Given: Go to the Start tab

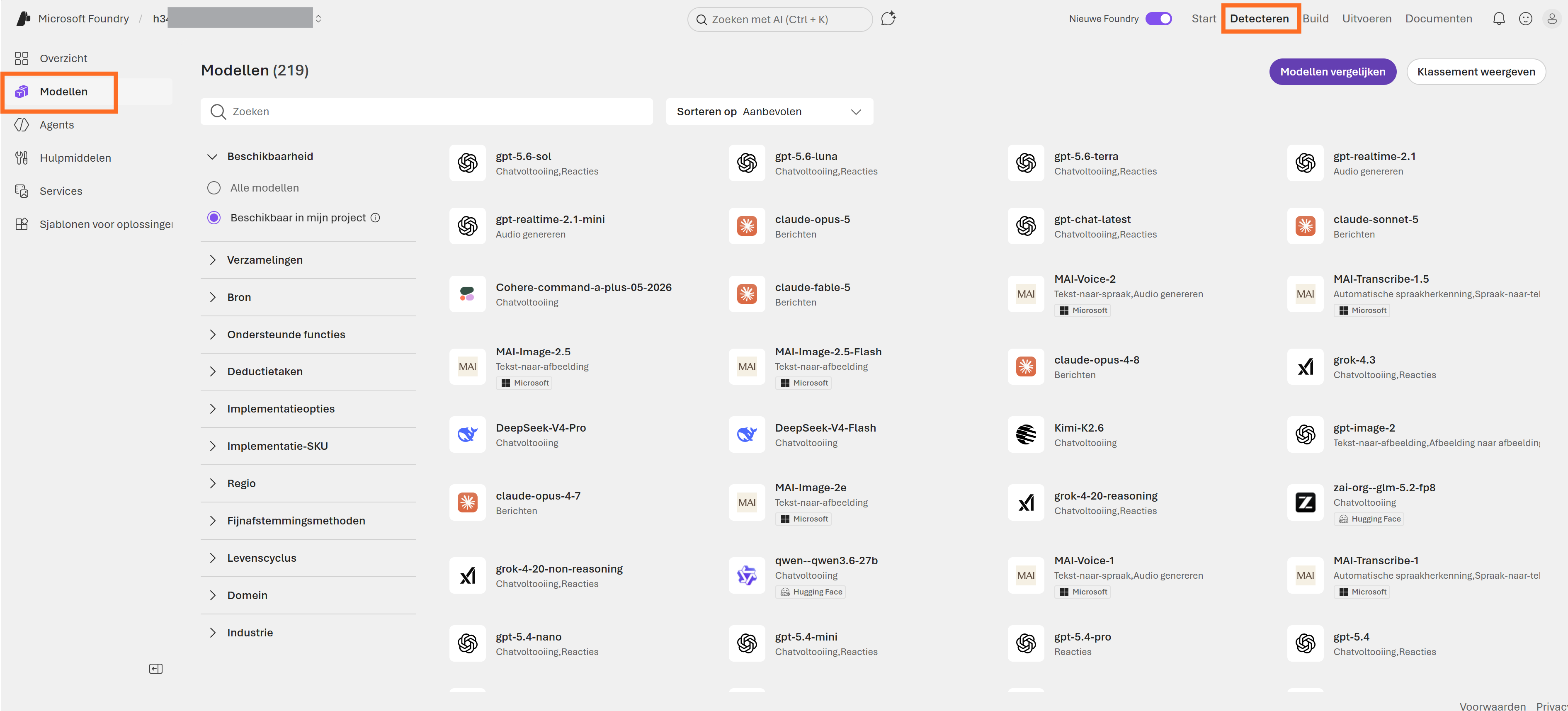Looking at the screenshot, I should (x=1204, y=19).
